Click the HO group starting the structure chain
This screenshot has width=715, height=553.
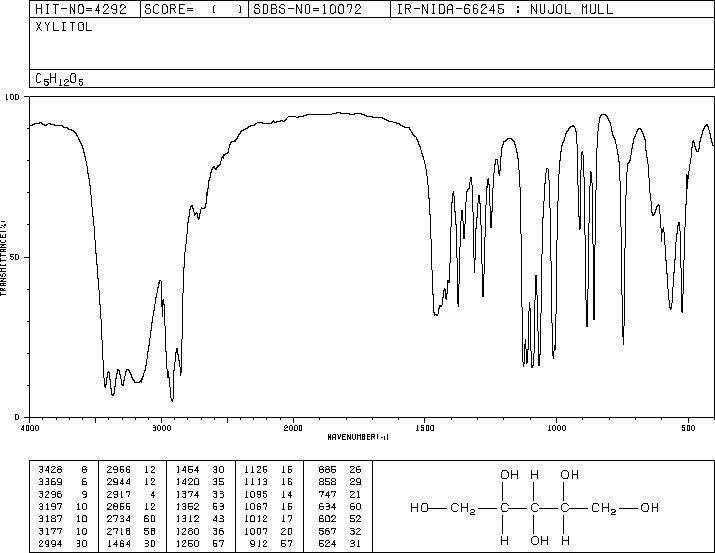pyautogui.click(x=419, y=508)
